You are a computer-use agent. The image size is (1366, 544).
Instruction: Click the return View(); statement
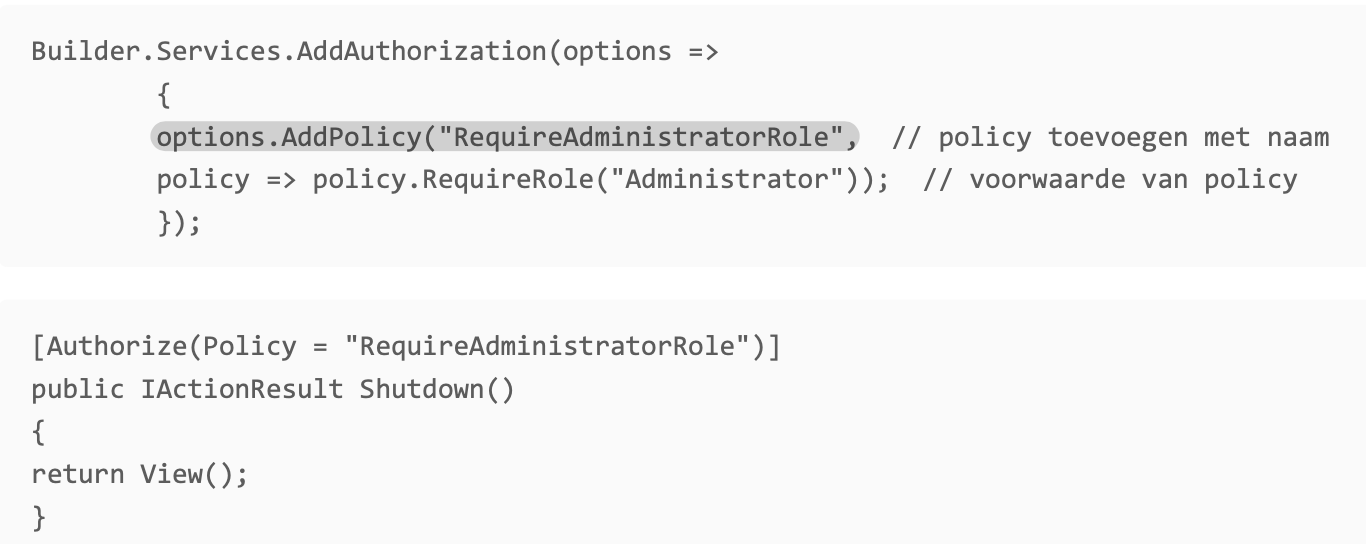[x=139, y=474]
